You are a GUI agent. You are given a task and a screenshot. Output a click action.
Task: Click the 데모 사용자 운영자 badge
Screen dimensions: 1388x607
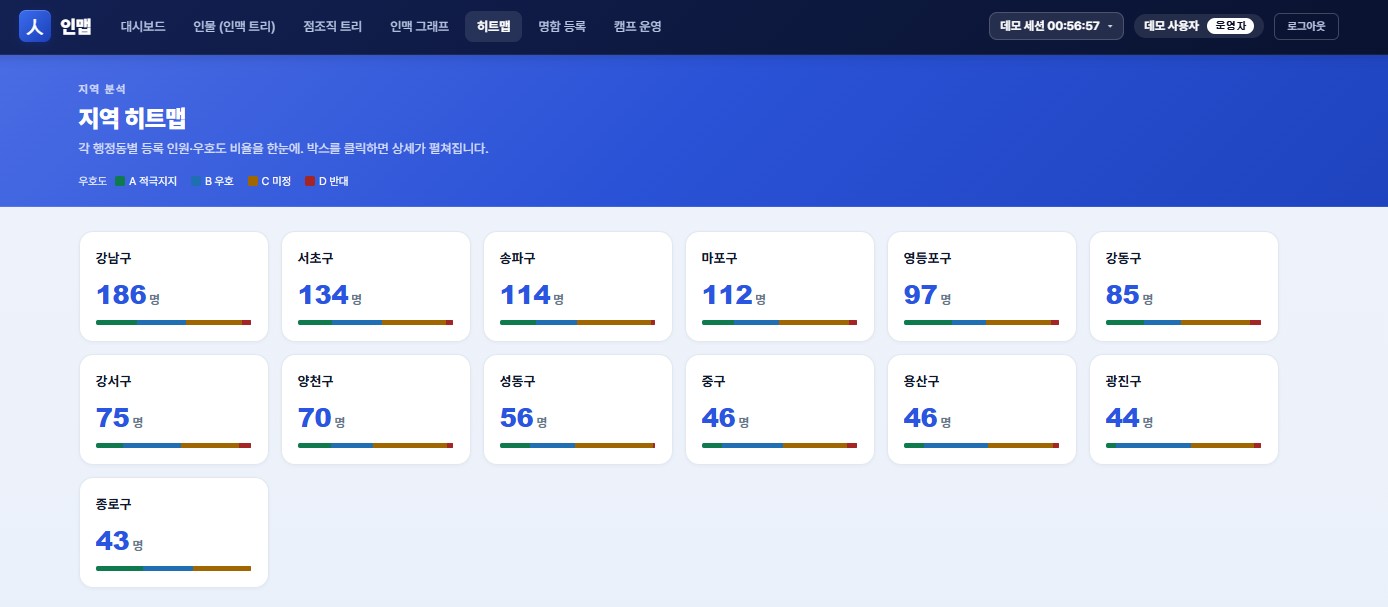point(1198,26)
